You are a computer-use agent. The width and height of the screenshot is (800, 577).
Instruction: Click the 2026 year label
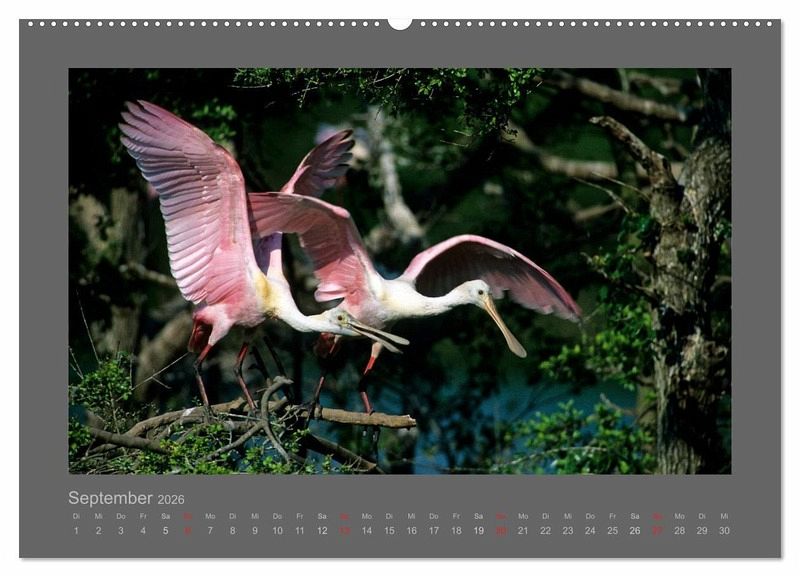pyautogui.click(x=171, y=500)
